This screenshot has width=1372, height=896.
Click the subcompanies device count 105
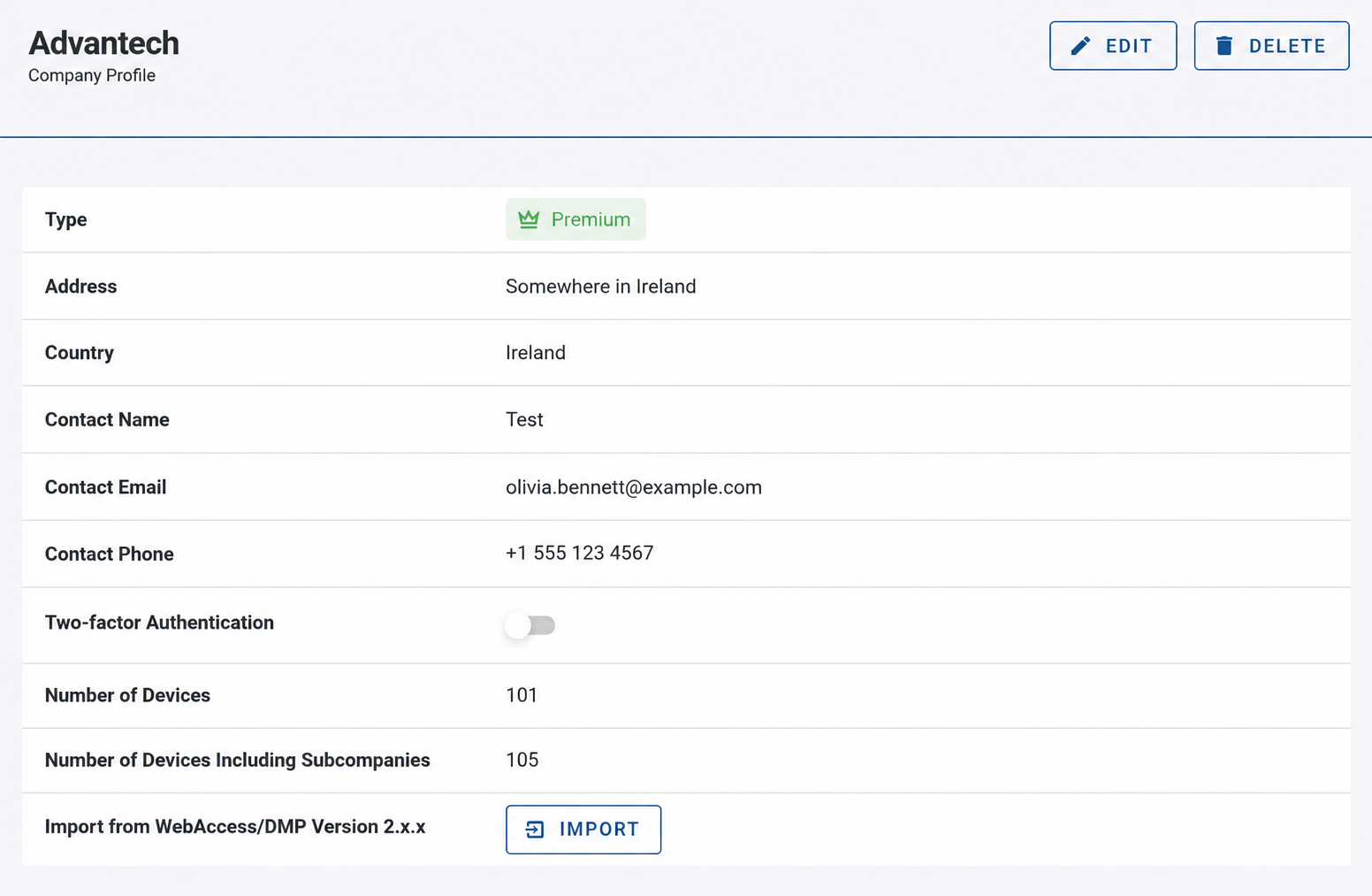(522, 761)
